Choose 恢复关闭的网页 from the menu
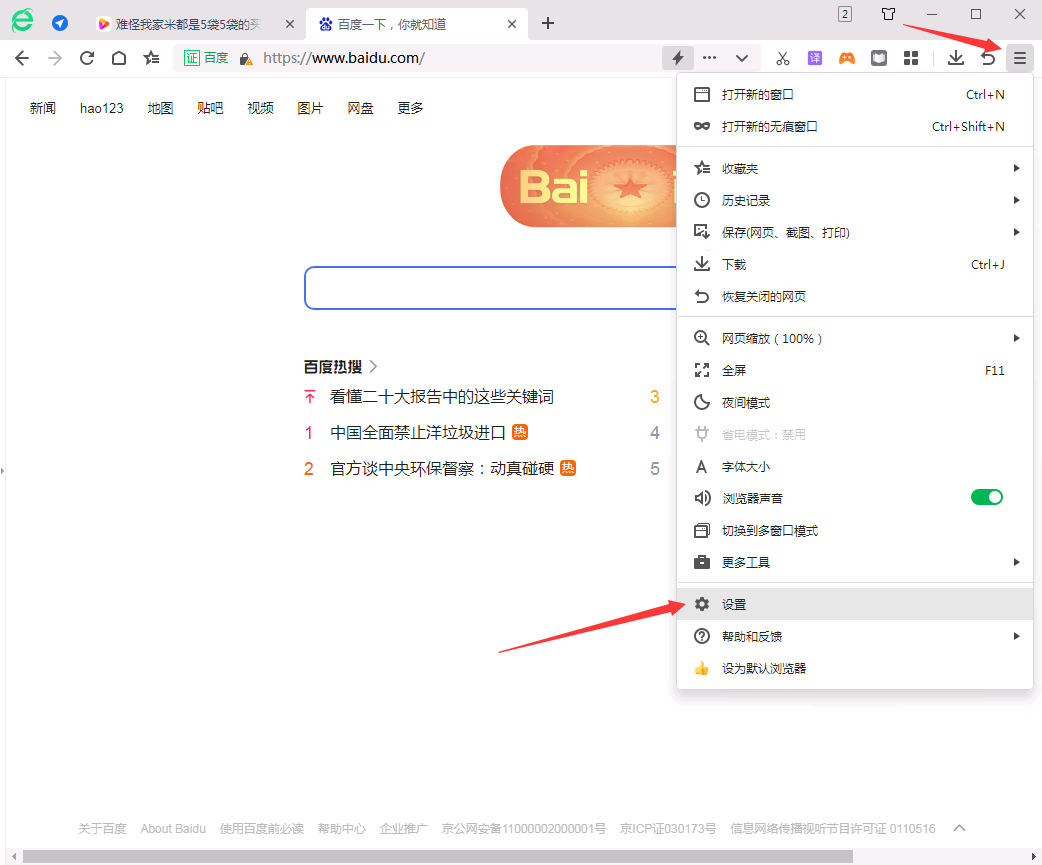This screenshot has height=865, width=1042. coord(855,296)
